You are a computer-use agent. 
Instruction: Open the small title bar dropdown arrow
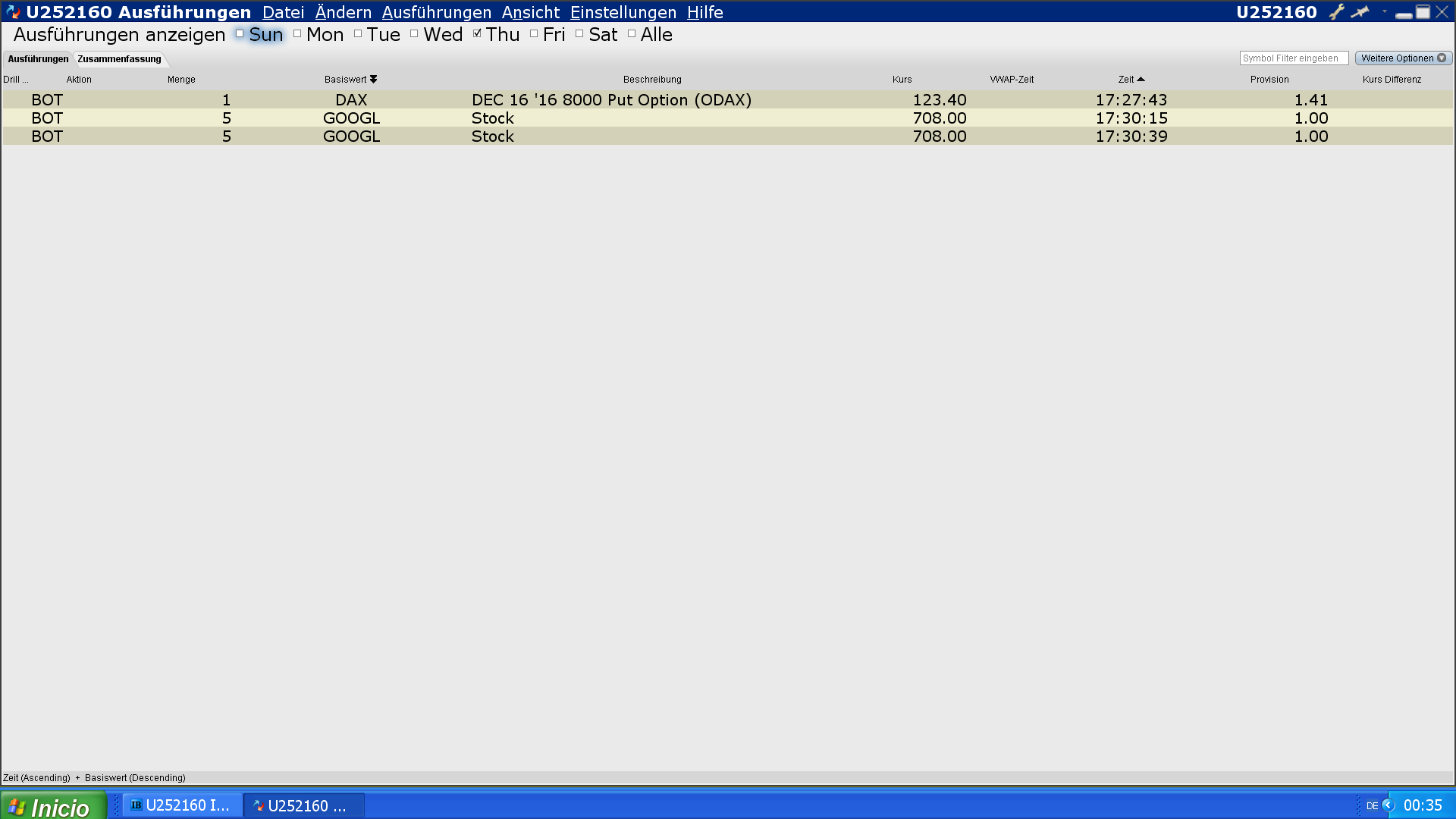1385,11
